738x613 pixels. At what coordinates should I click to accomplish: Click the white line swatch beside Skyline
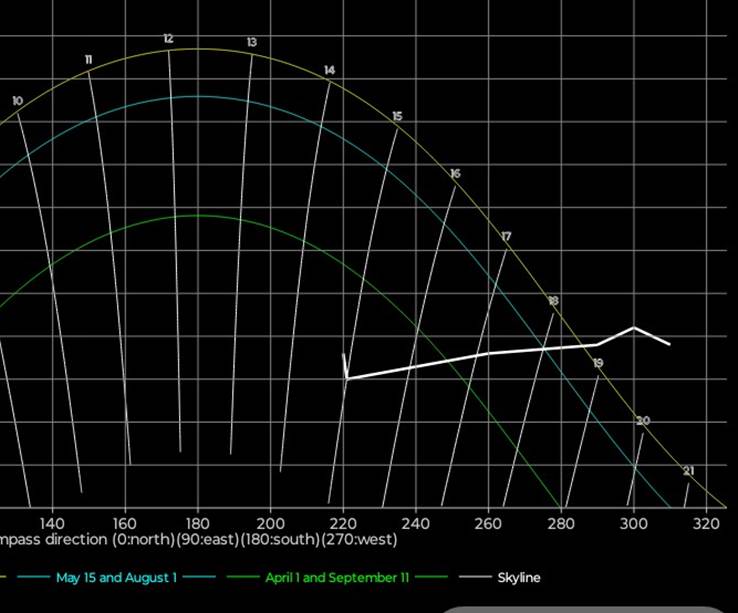click(474, 578)
